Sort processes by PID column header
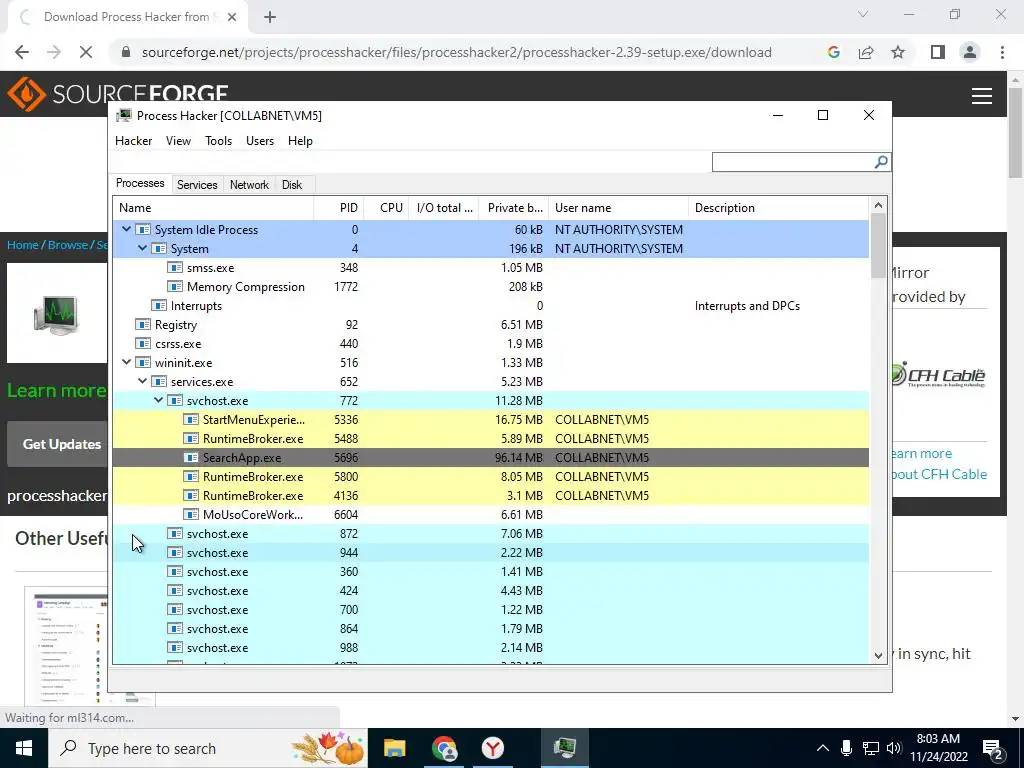1024x768 pixels. 339,208
